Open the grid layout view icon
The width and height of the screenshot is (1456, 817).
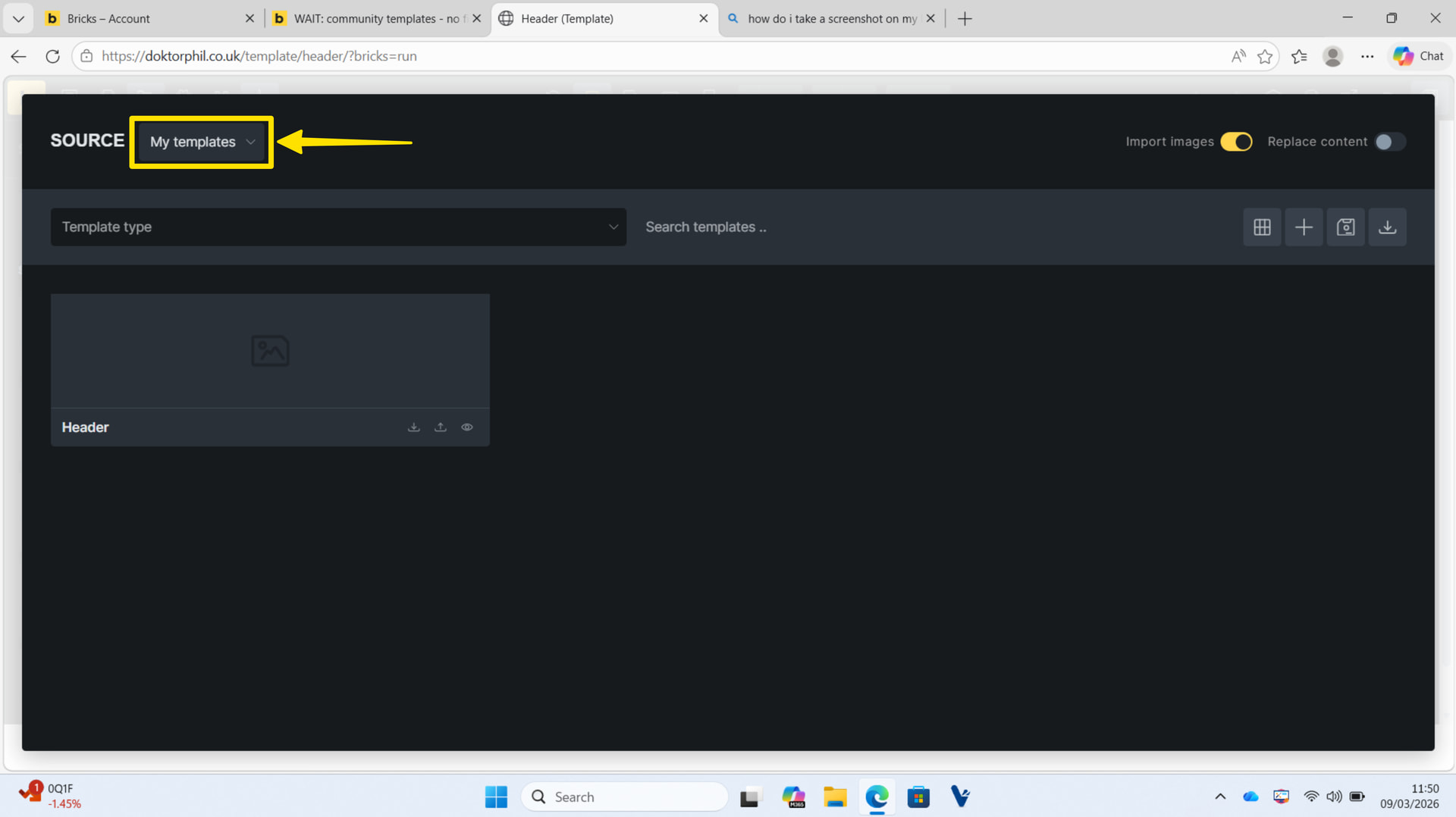[x=1262, y=227]
